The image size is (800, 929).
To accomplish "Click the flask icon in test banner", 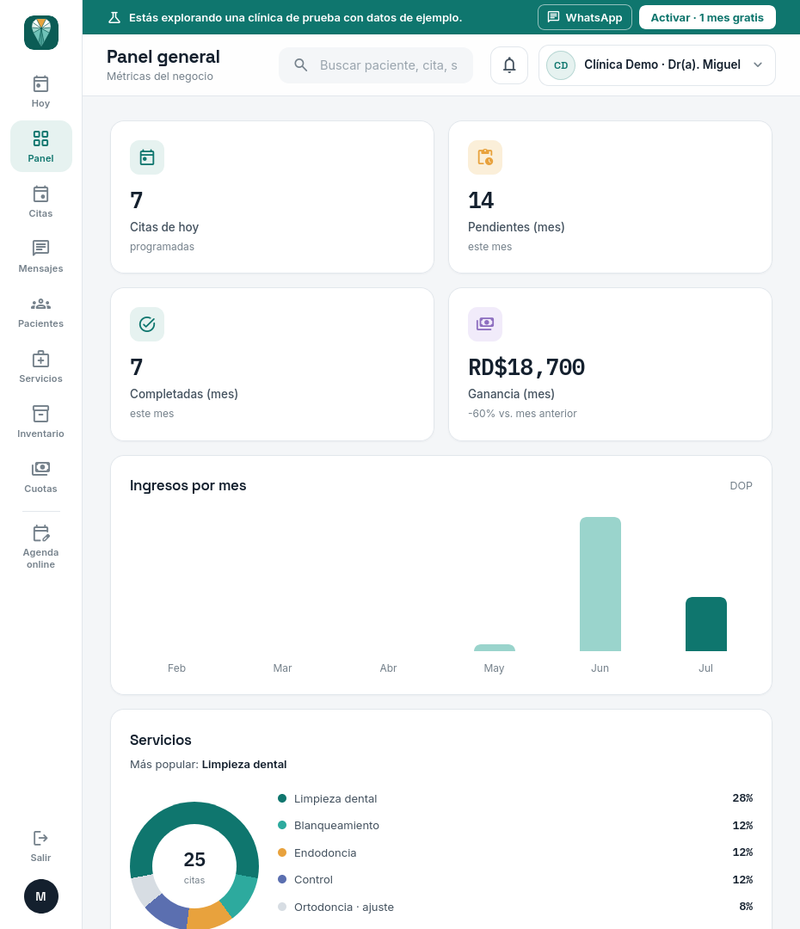I will [x=114, y=18].
